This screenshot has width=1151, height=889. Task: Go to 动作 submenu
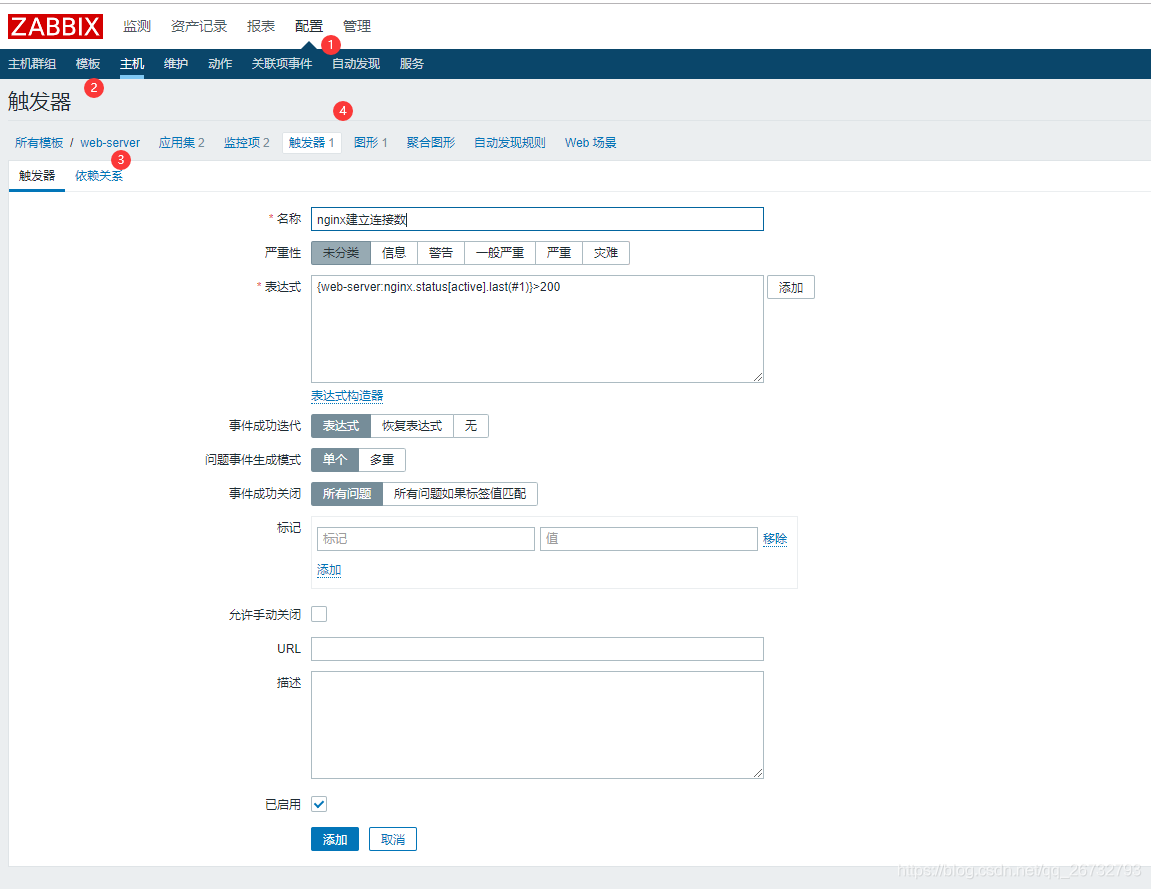[220, 64]
